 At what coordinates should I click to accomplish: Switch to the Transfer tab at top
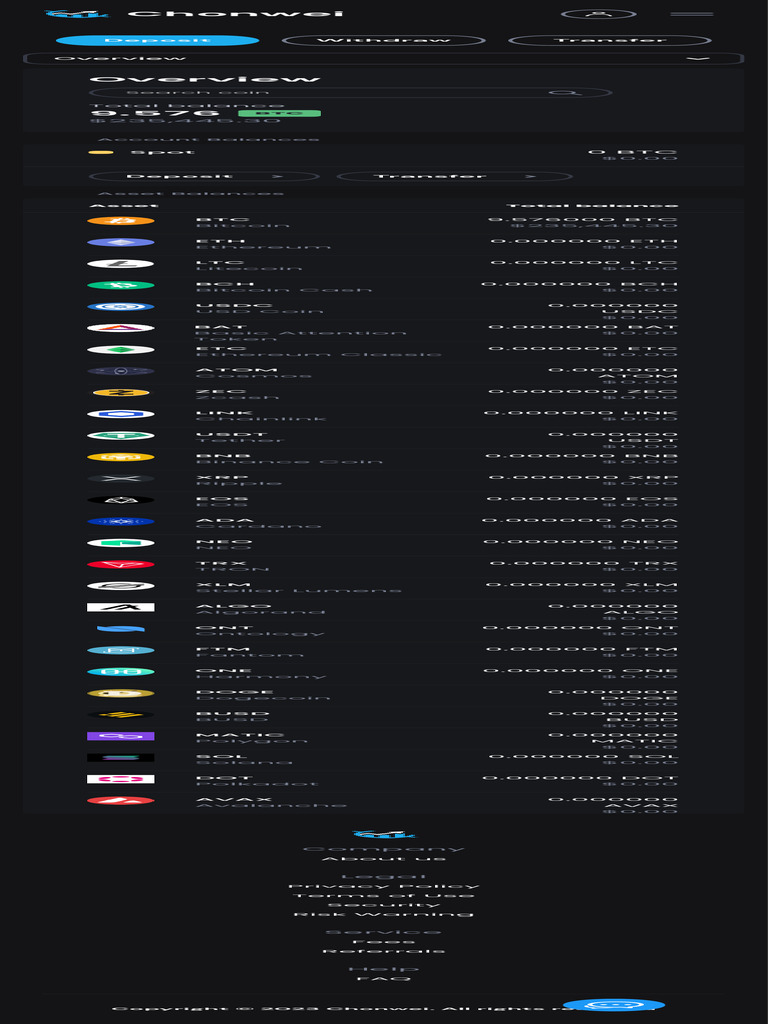tap(609, 40)
